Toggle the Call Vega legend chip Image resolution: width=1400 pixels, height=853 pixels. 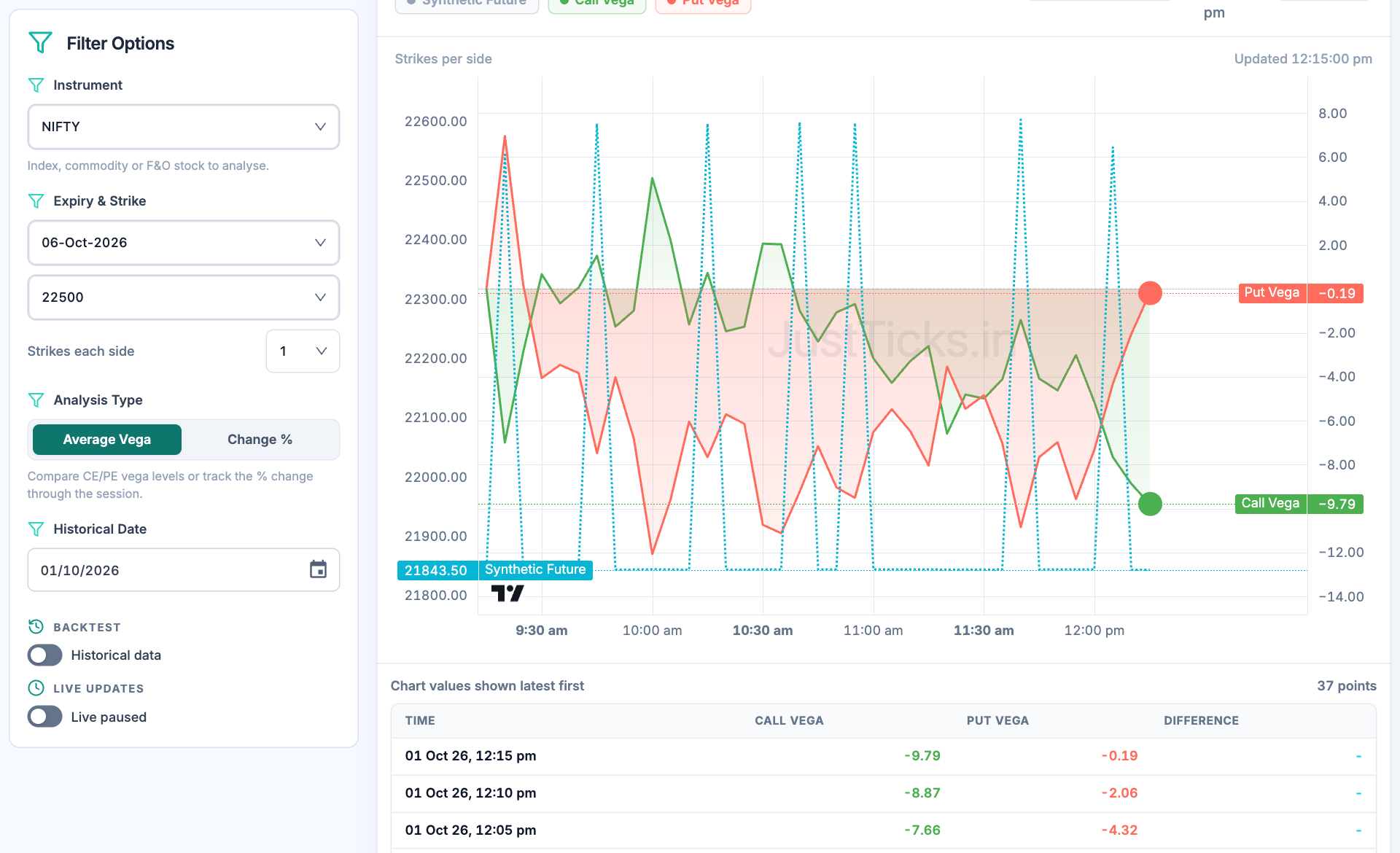[x=597, y=4]
